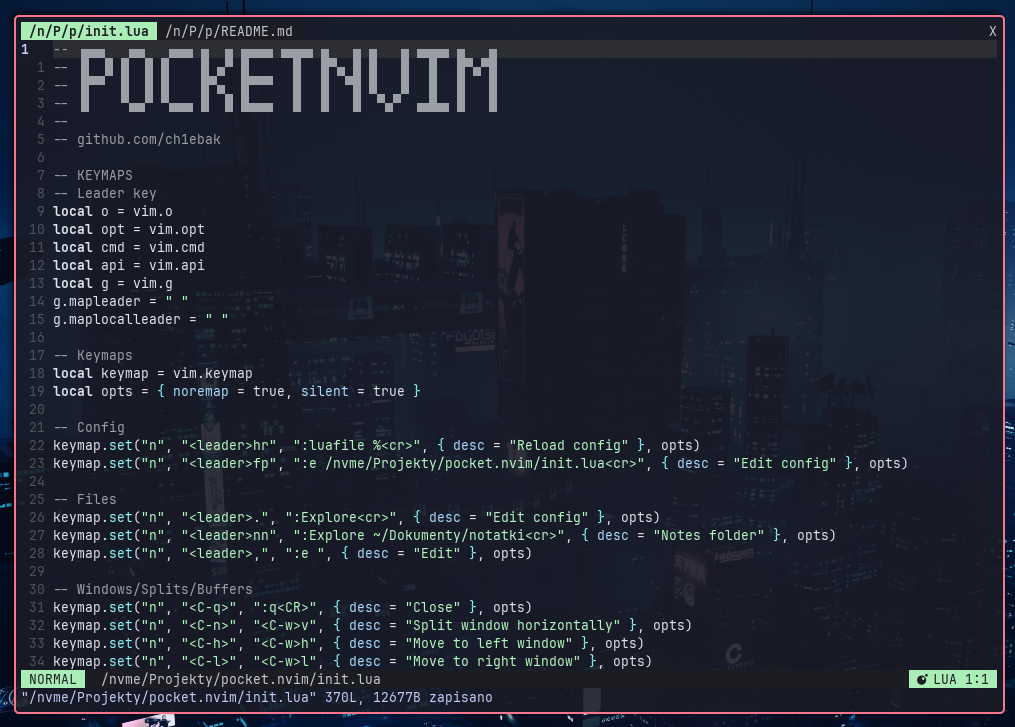Click the "Close" description string
The width and height of the screenshot is (1015, 727).
tap(433, 607)
